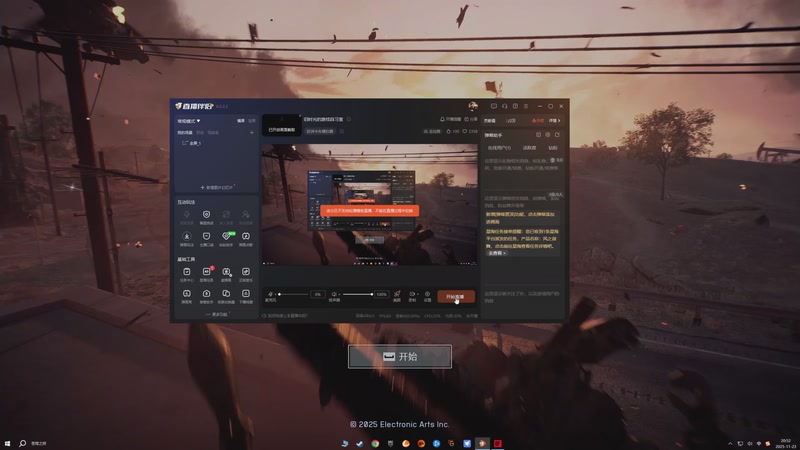Open the 任务中心 task center tool
This screenshot has width=800, height=450.
tap(187, 274)
